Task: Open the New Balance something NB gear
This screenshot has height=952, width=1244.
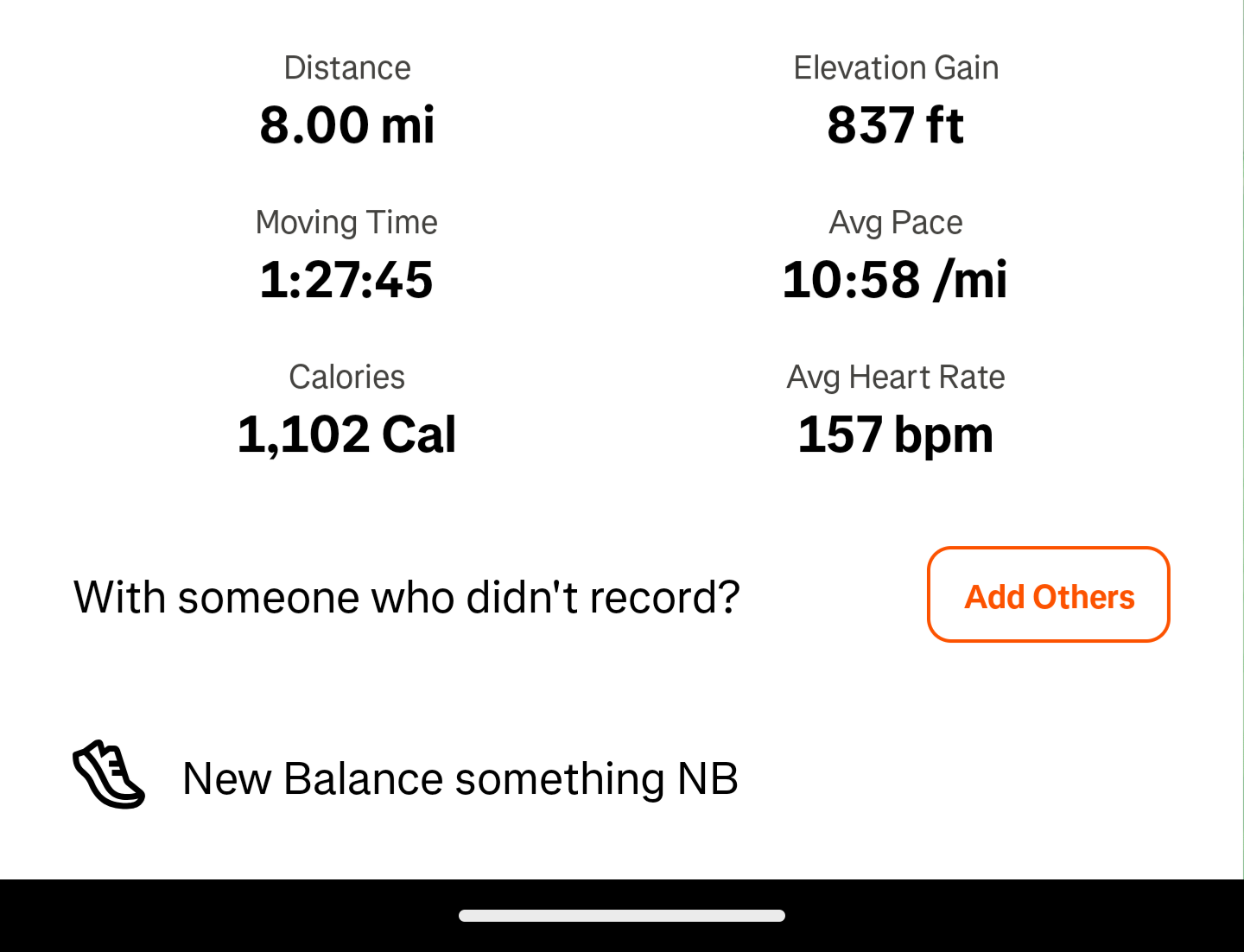Action: (460, 778)
